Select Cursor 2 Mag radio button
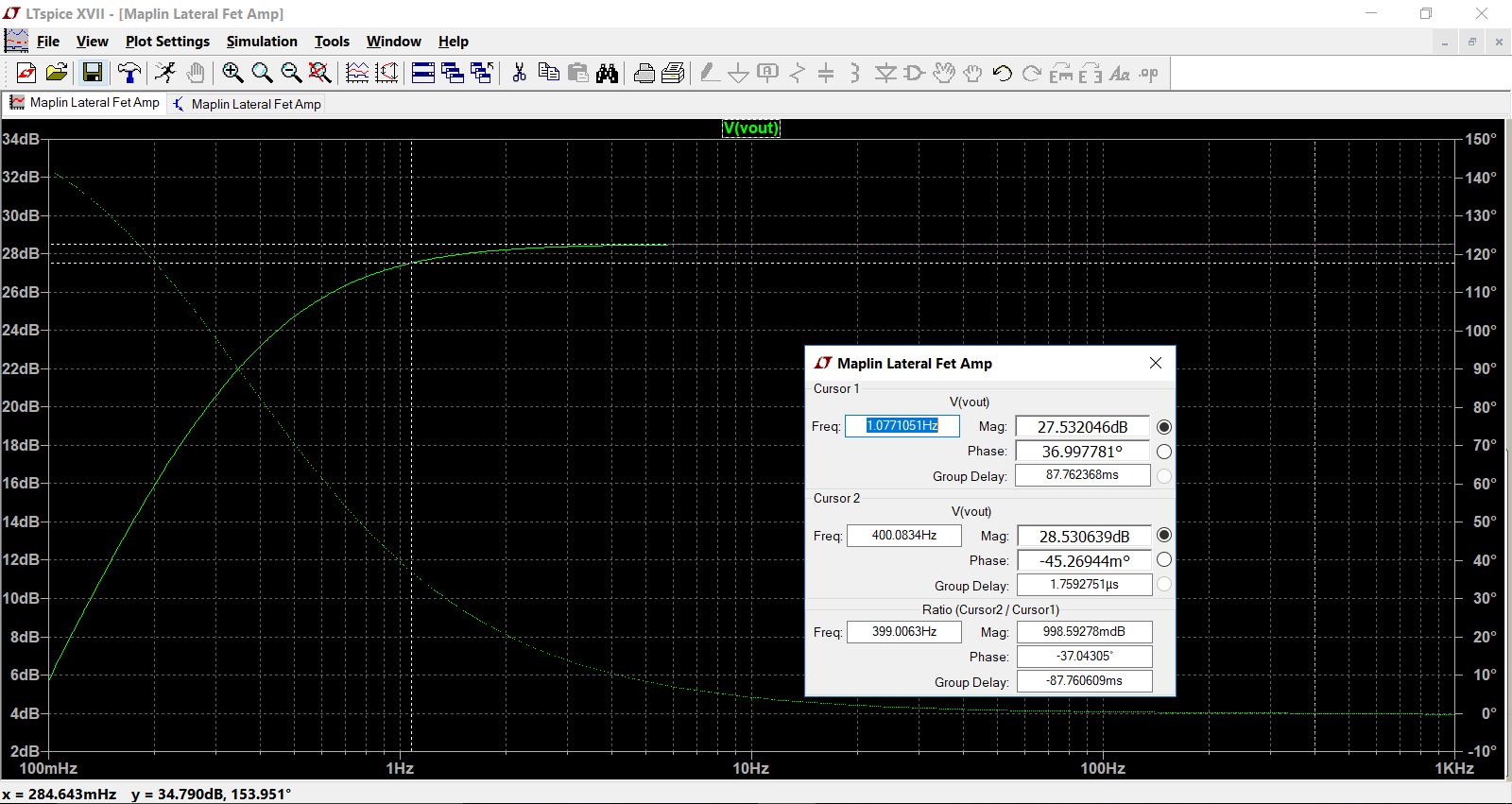The width and height of the screenshot is (1512, 804). [x=1164, y=536]
